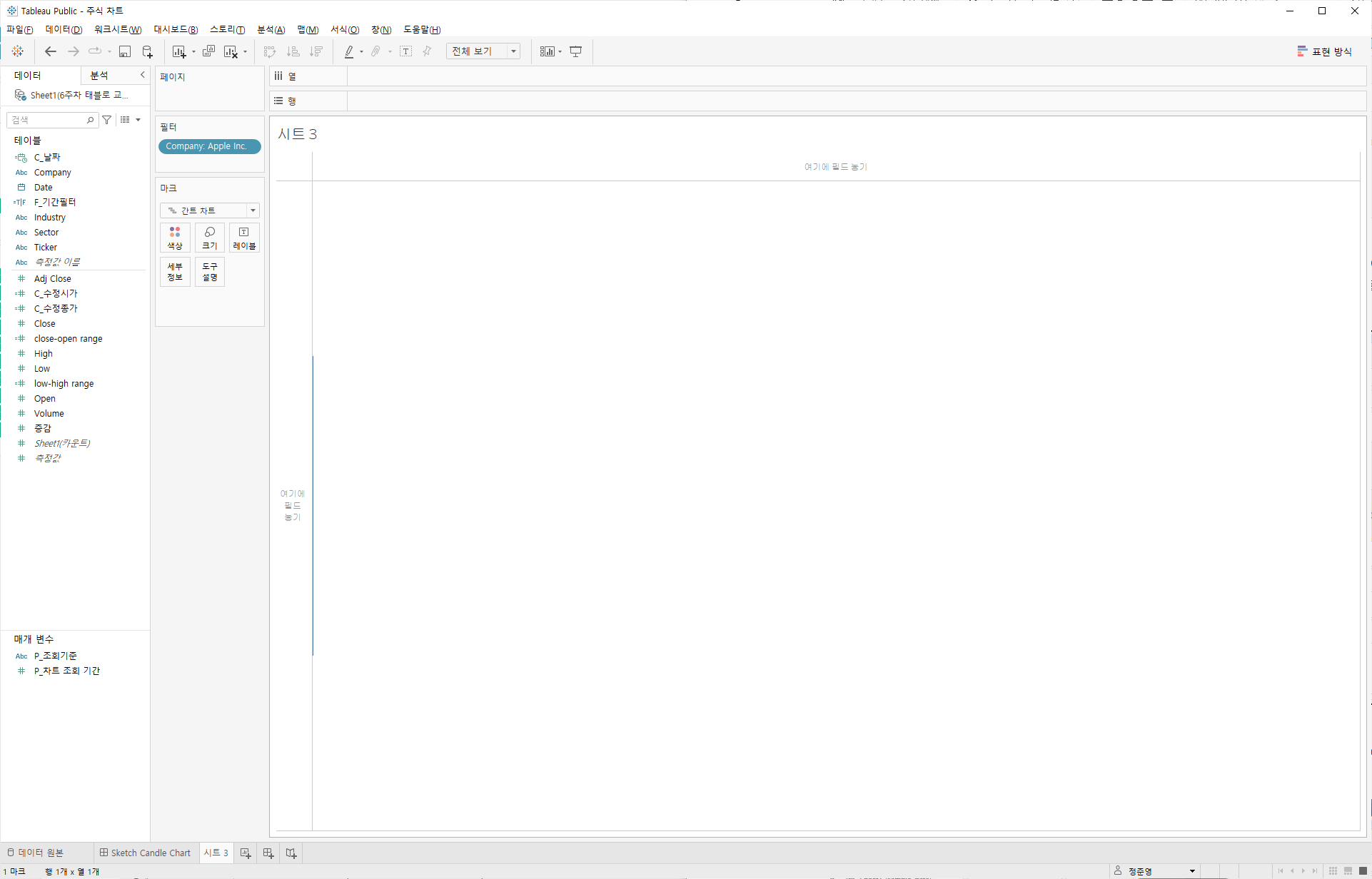Open the Analysis (분석) menu
The image size is (1372, 879).
[x=271, y=29]
